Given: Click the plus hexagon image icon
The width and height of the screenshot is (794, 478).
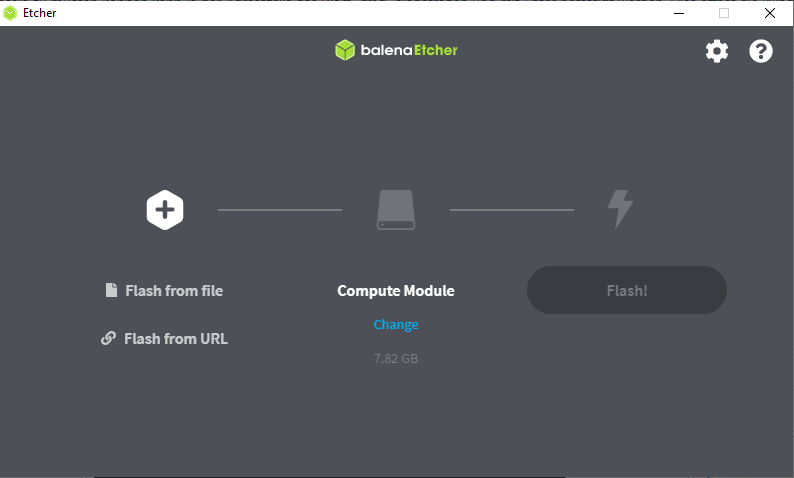Looking at the screenshot, I should [165, 210].
